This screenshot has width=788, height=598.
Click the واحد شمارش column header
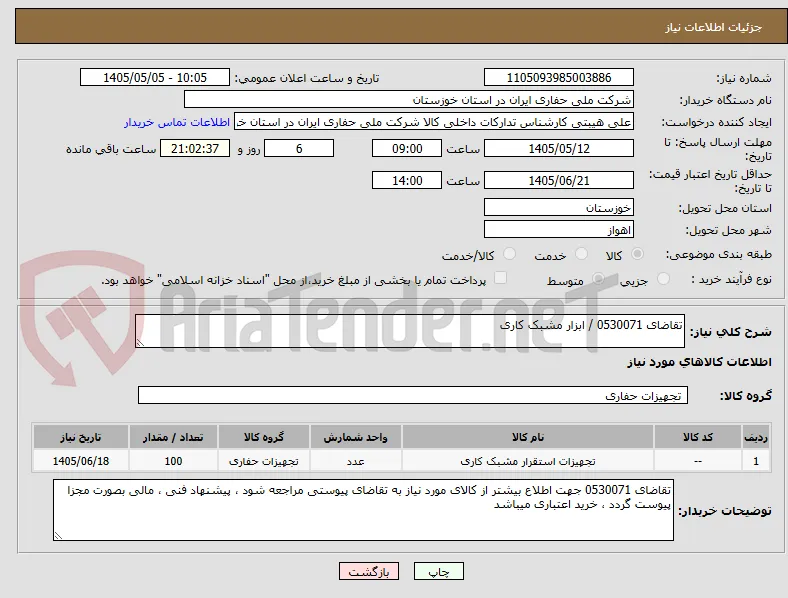[355, 437]
